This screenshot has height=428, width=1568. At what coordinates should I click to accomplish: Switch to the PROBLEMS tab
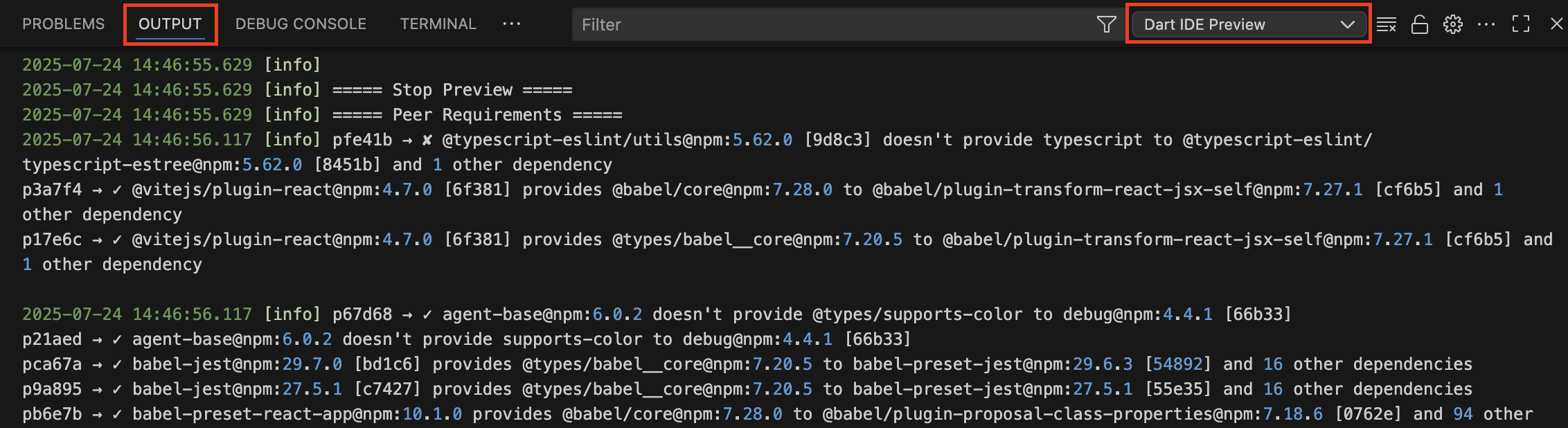click(63, 24)
